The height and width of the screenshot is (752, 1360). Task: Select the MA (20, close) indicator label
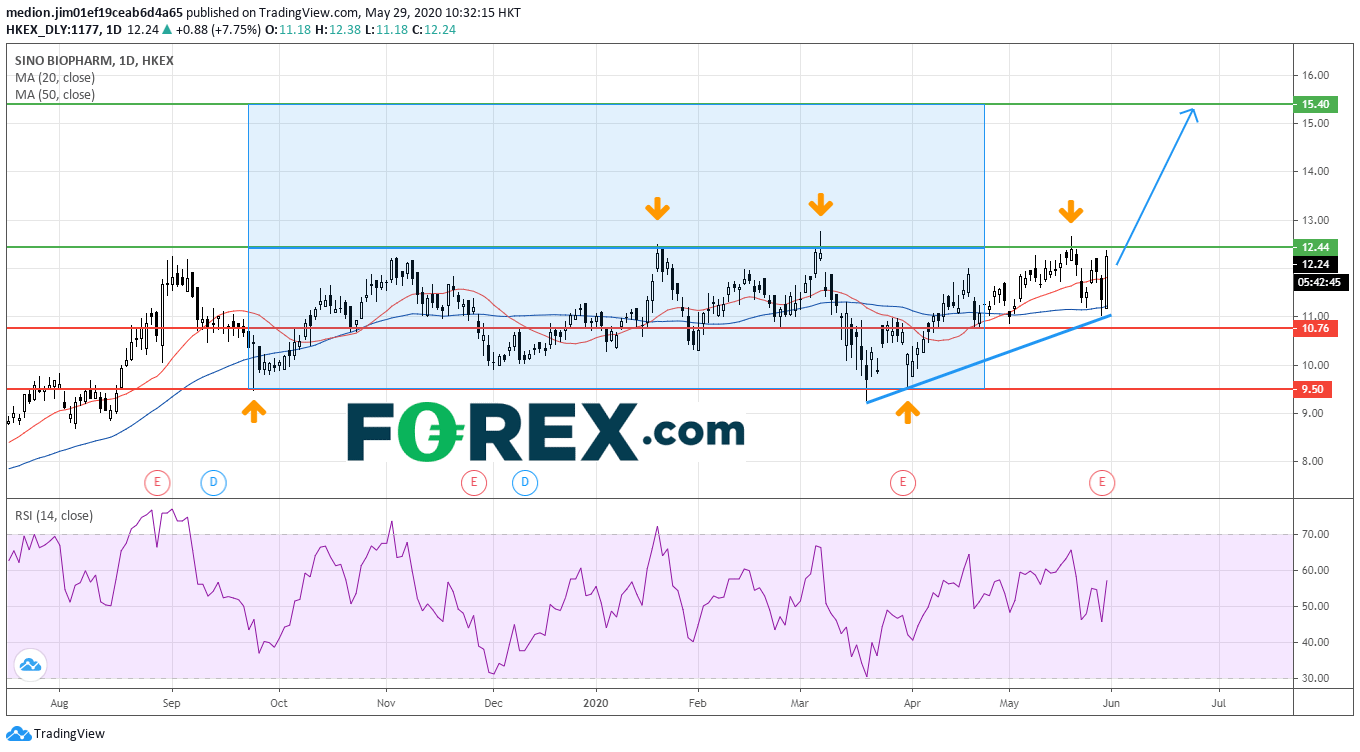(55, 77)
